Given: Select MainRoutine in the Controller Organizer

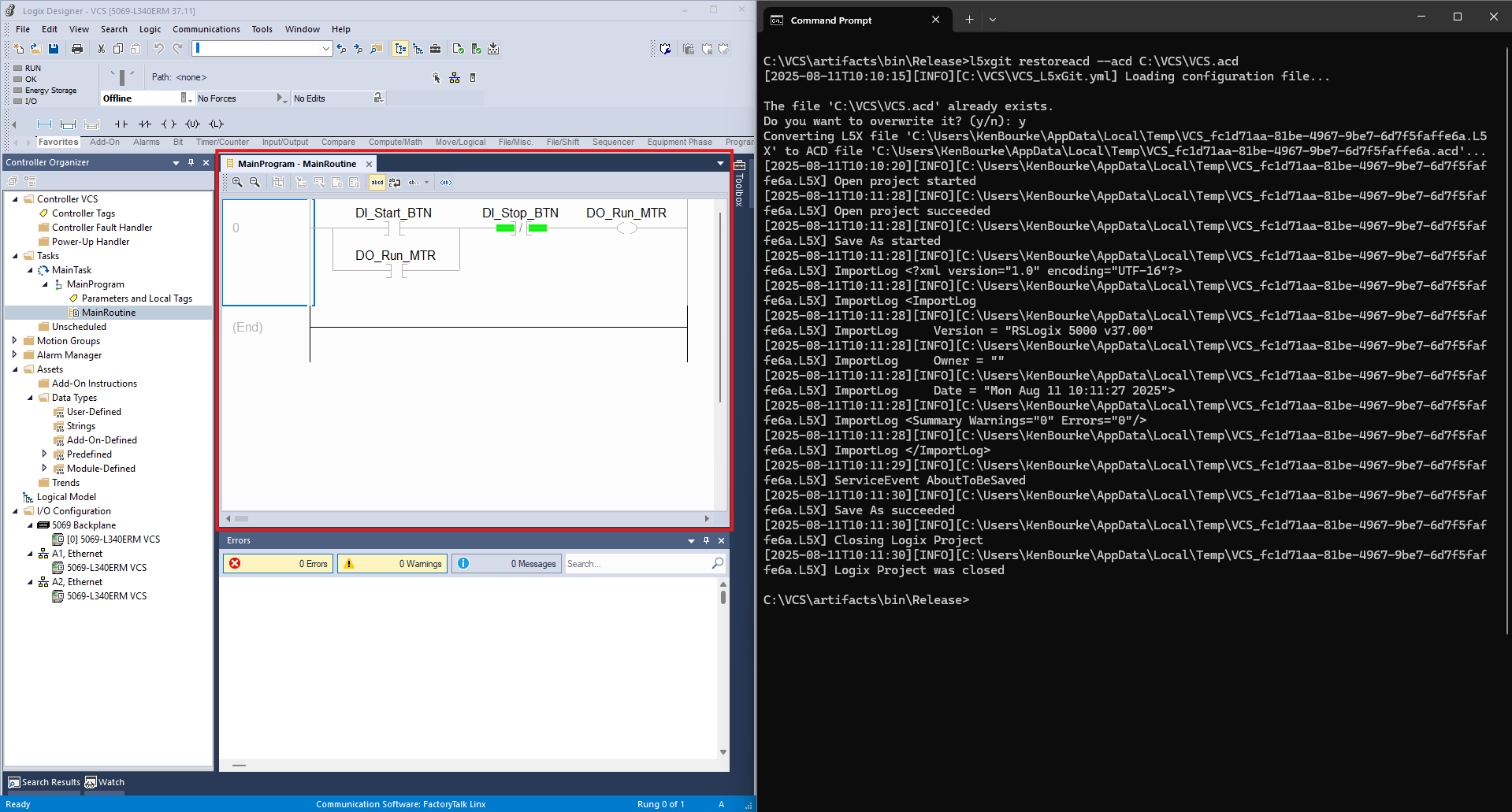Looking at the screenshot, I should (x=109, y=313).
